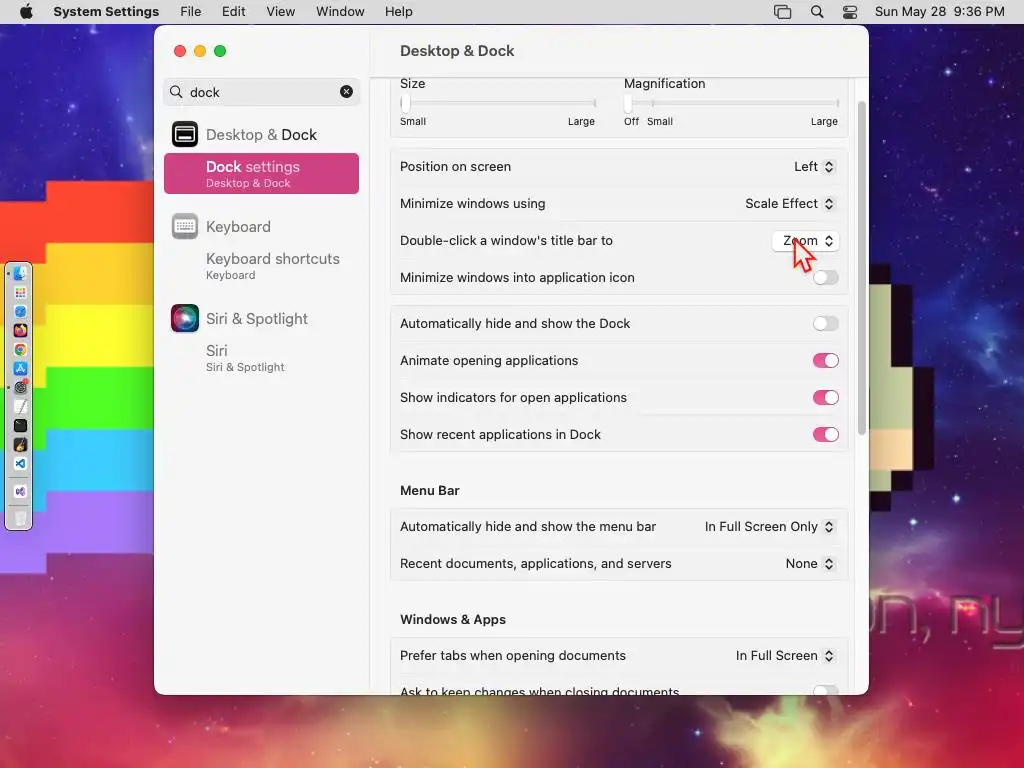Select Keyboard shortcuts search result
This screenshot has height=768, width=1024.
point(261,266)
